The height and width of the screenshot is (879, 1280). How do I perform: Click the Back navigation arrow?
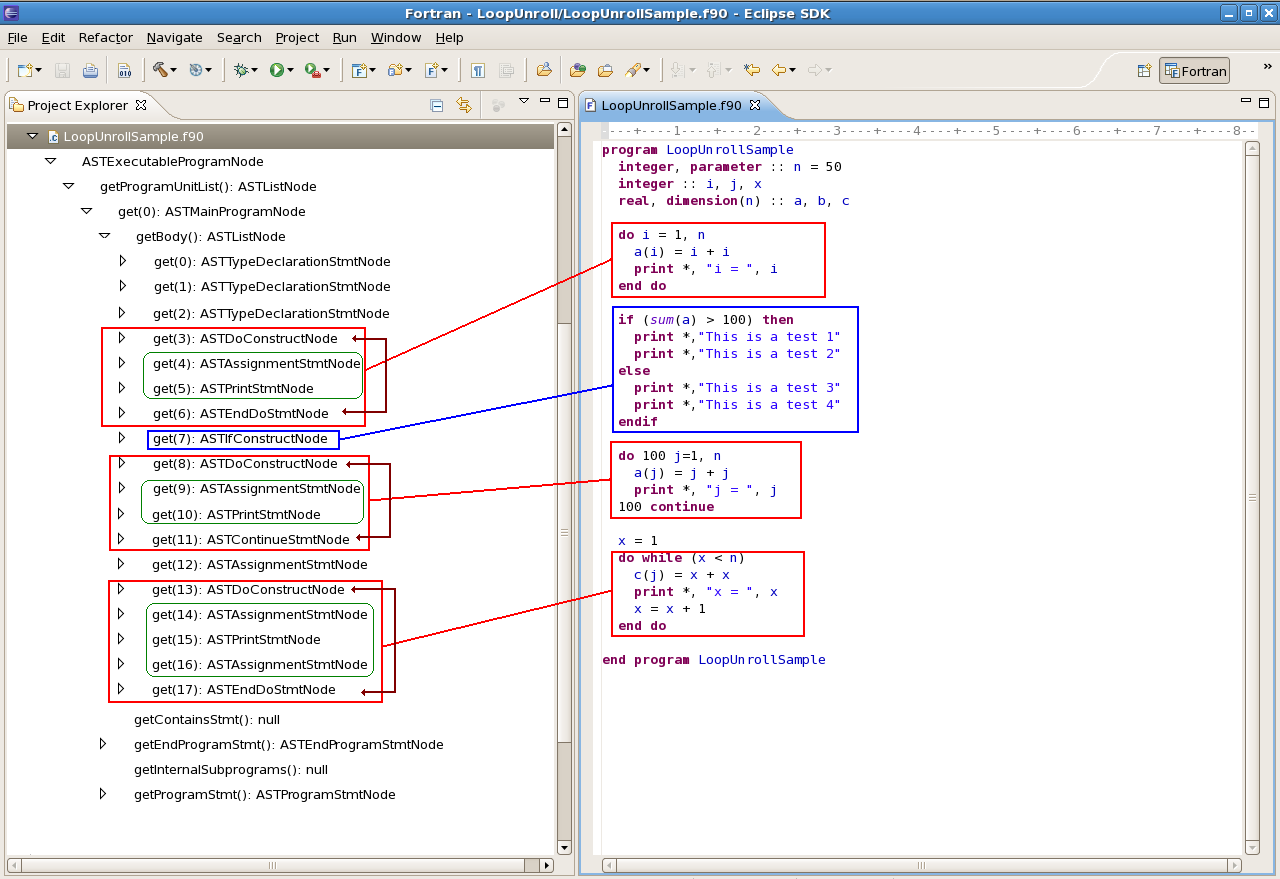pyautogui.click(x=778, y=70)
